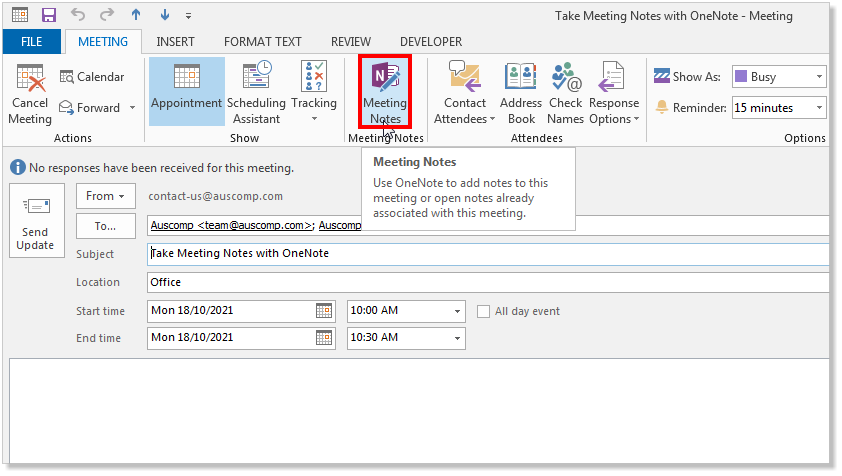Screen dimensions: 842x476
Task: Click the Undo arrow icon
Action: [x=78, y=15]
